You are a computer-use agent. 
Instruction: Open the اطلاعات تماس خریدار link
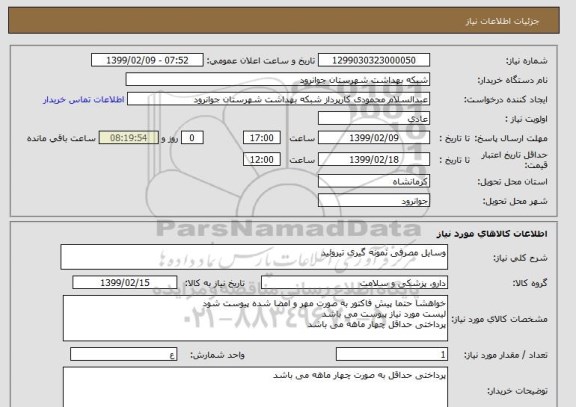point(83,100)
